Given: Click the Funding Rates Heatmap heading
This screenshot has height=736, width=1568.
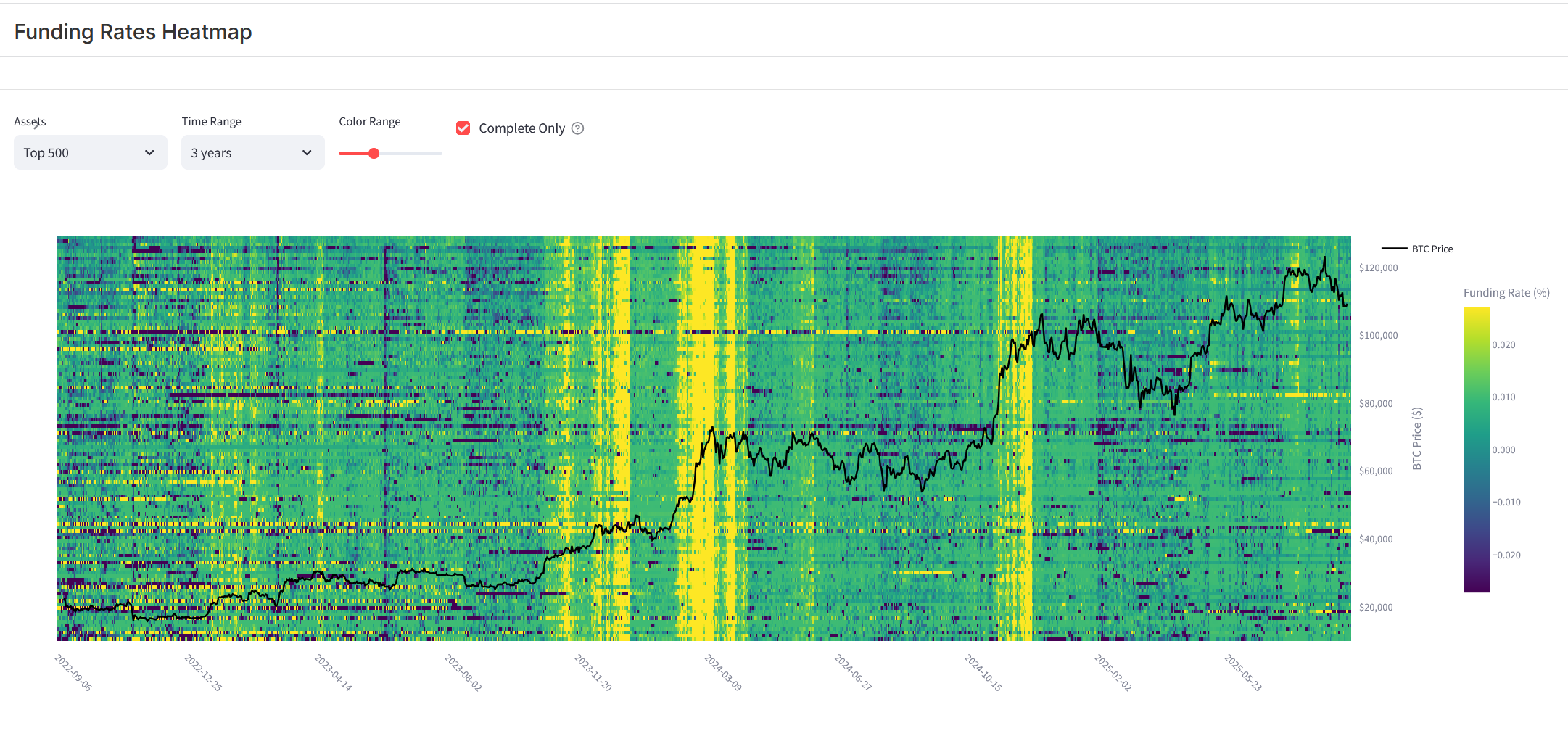Looking at the screenshot, I should [133, 32].
